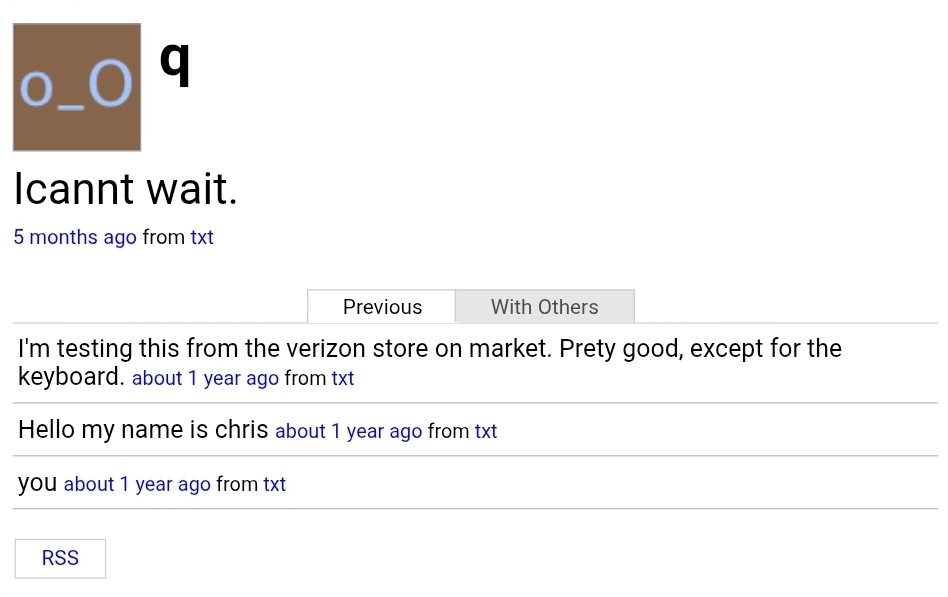Click the o_O avatar image
The height and width of the screenshot is (597, 948).
77,87
